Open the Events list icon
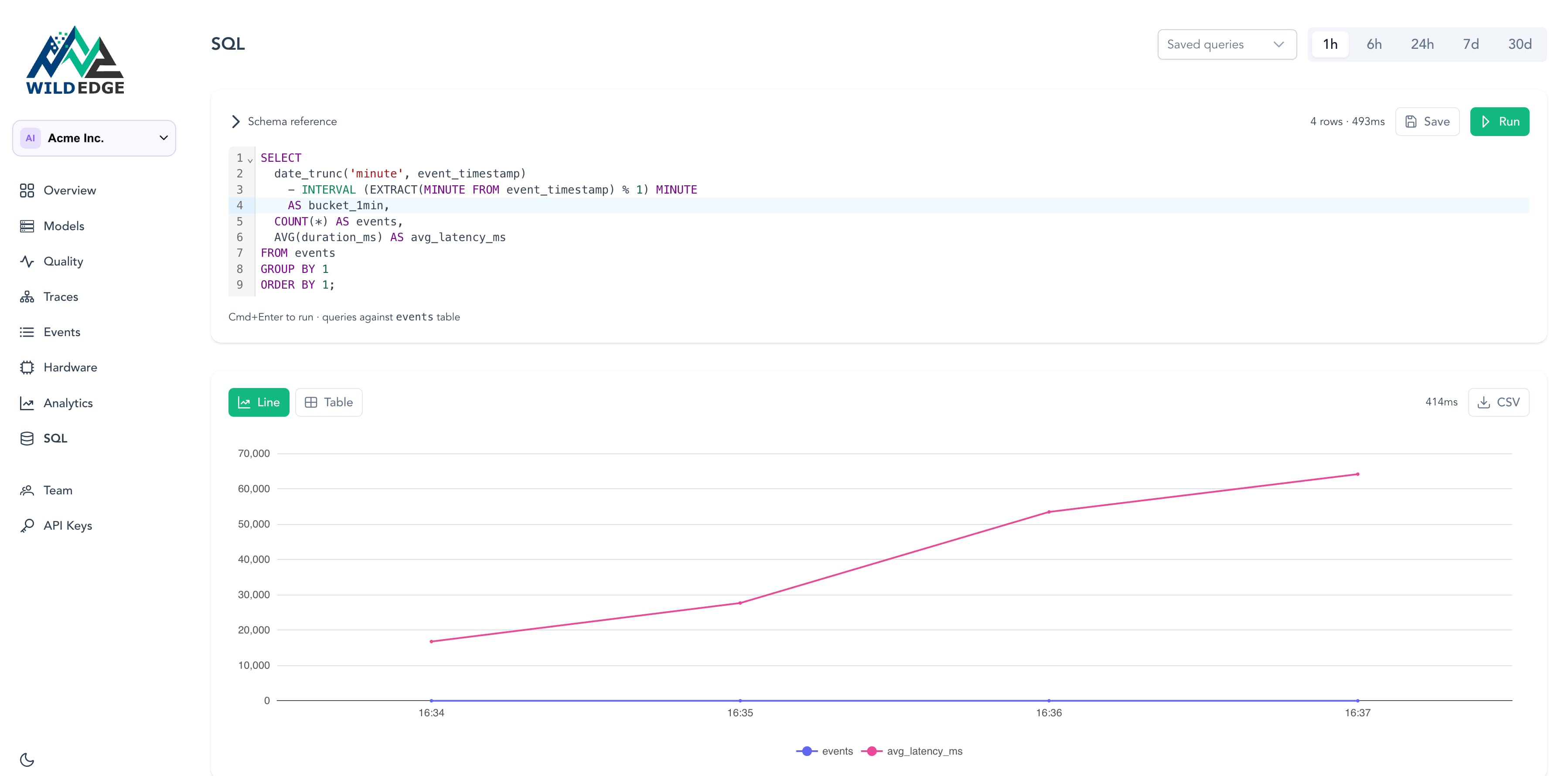Image resolution: width=1568 pixels, height=776 pixels. coord(27,332)
